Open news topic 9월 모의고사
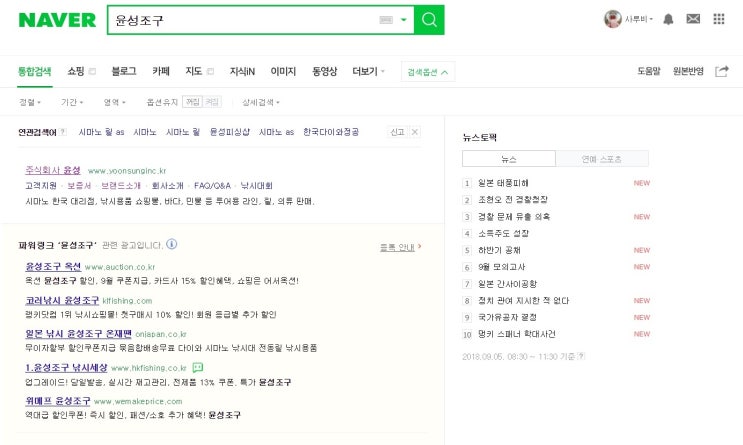 501,267
